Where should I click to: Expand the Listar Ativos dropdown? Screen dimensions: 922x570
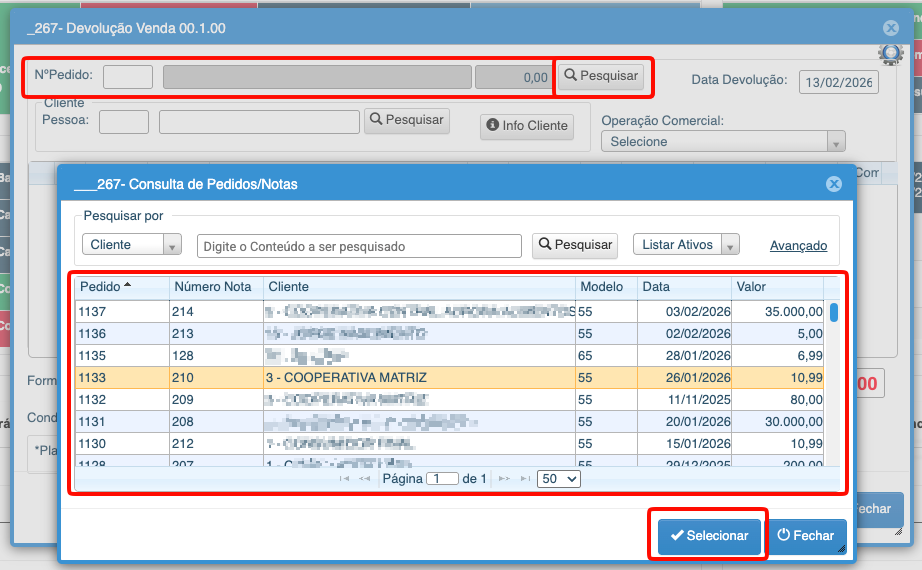(686, 245)
